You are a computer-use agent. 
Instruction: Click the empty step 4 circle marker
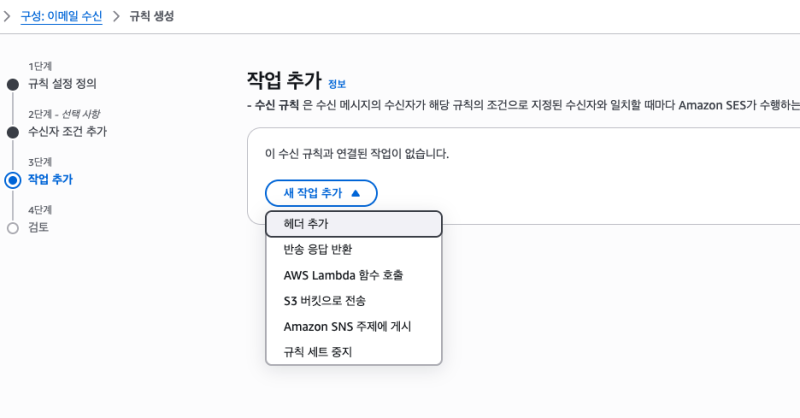coord(12,228)
